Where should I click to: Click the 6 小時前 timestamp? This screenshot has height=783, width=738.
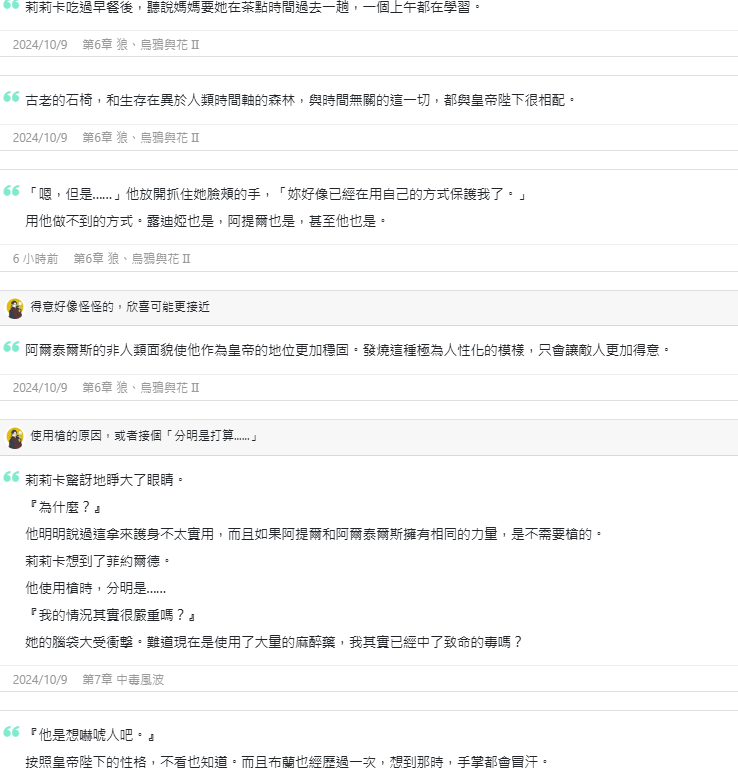[x=35, y=258]
